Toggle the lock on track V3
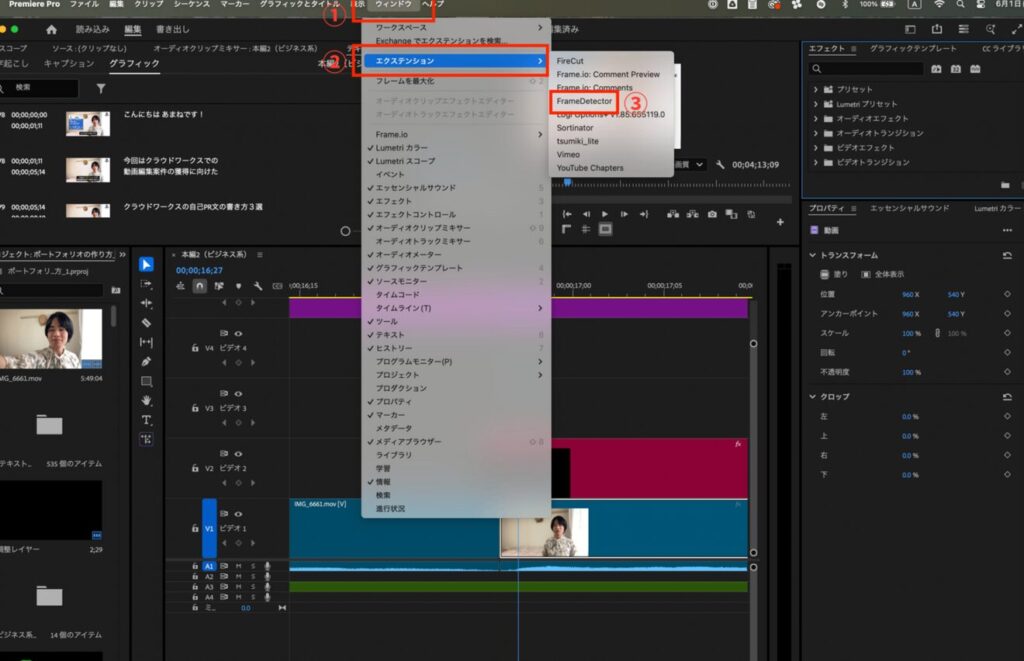 (x=195, y=408)
